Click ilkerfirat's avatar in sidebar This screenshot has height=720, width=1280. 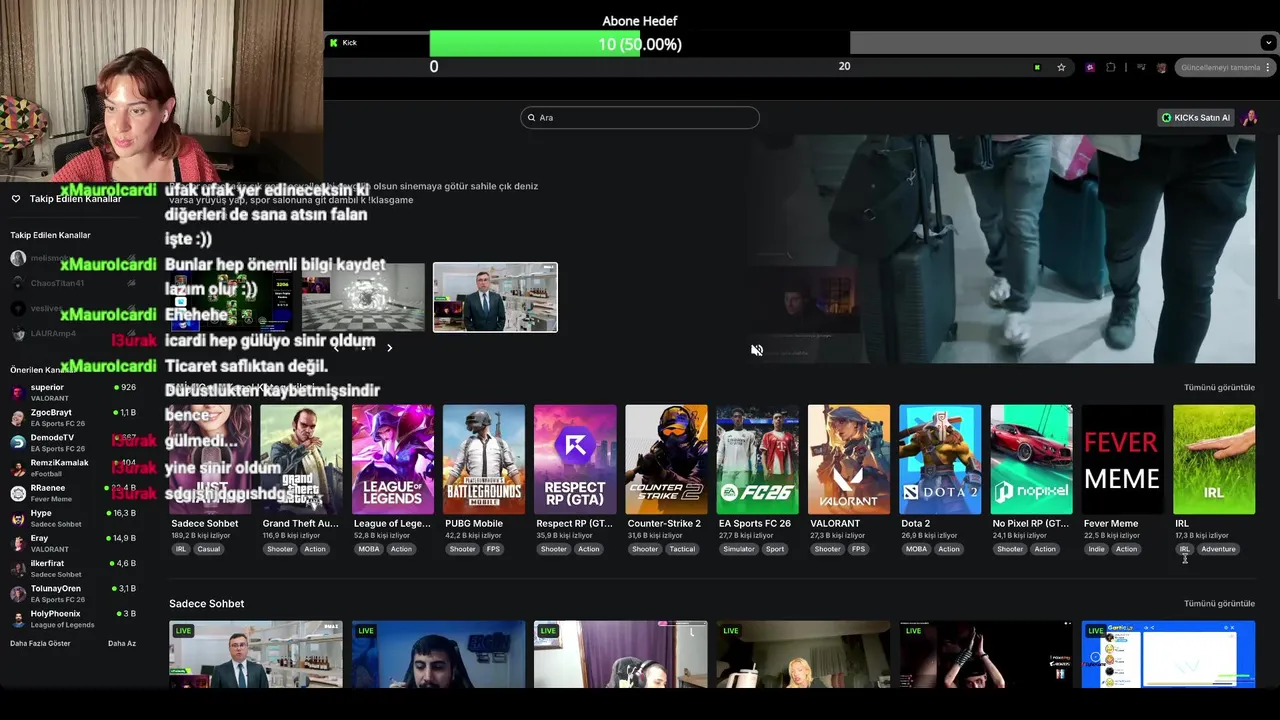[x=18, y=568]
